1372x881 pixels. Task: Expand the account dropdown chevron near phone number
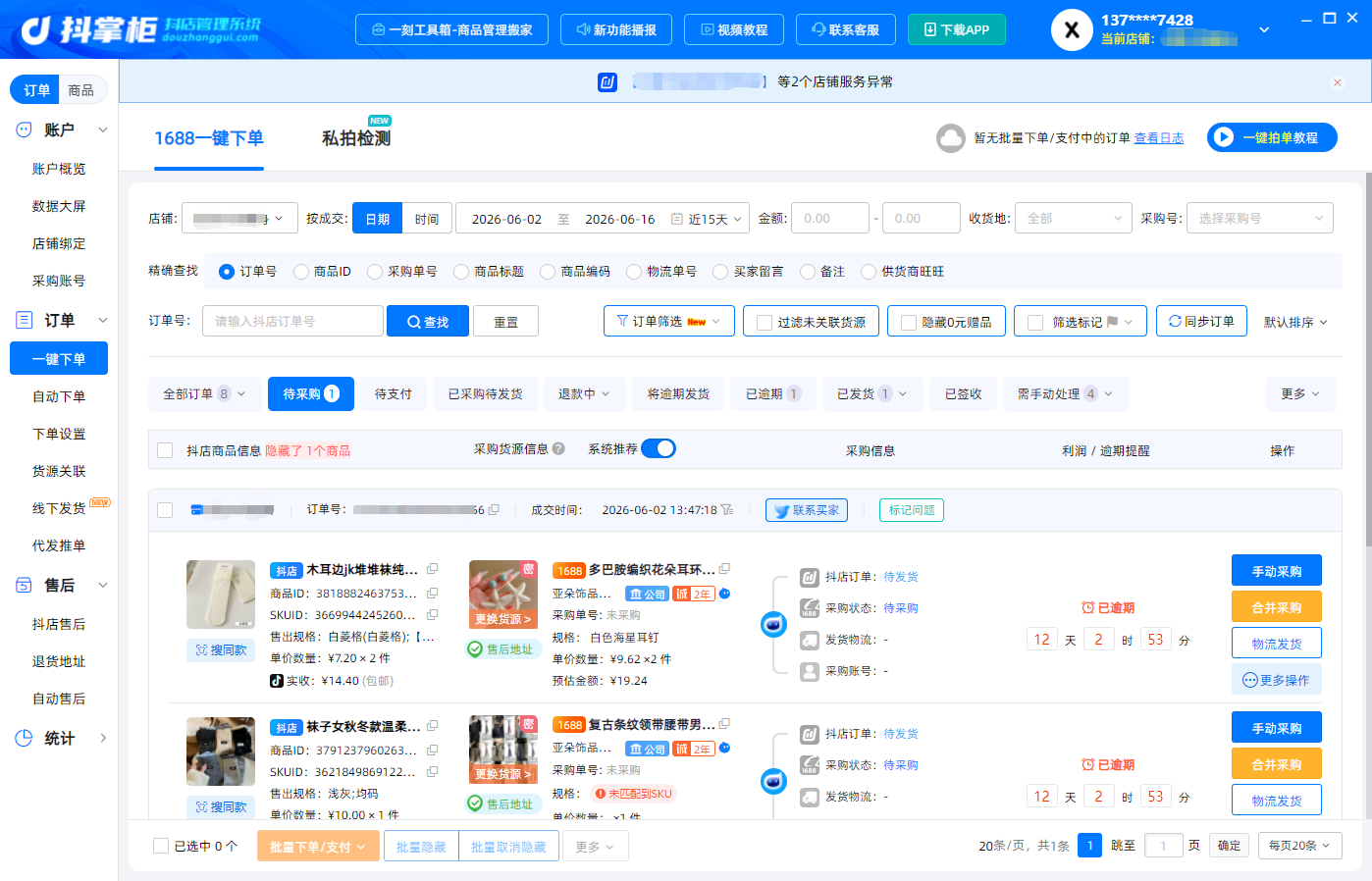(x=1264, y=29)
